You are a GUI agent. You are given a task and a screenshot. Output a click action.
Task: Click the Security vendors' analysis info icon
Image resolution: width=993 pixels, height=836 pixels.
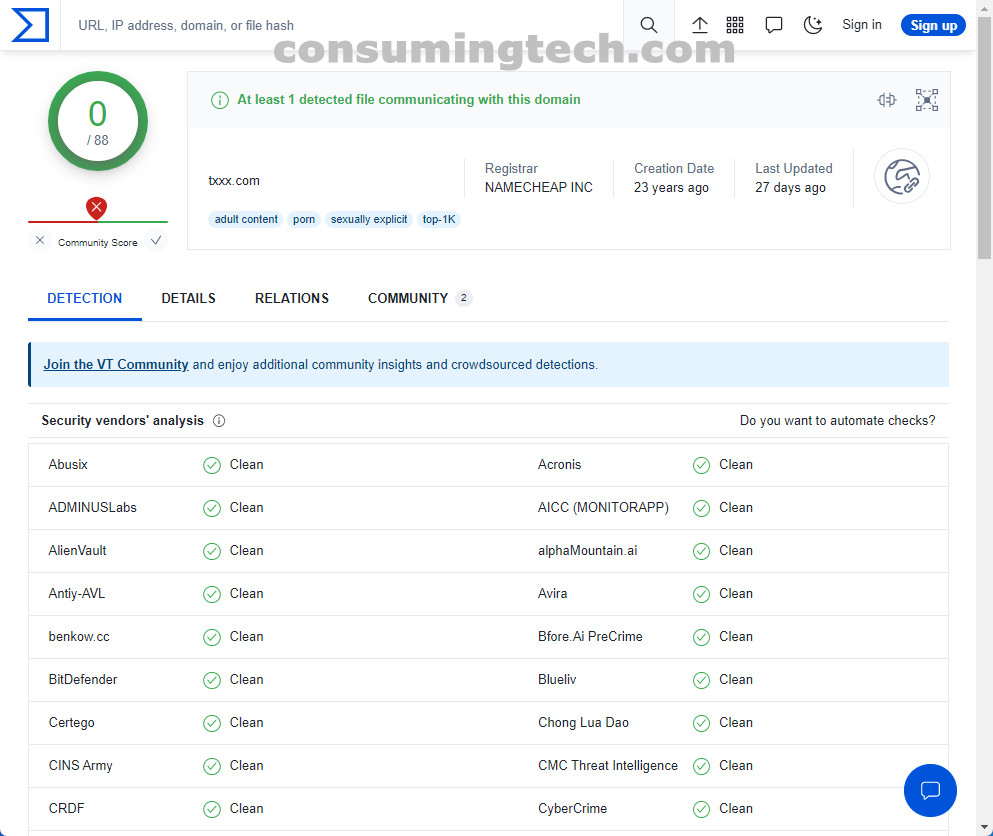219,421
